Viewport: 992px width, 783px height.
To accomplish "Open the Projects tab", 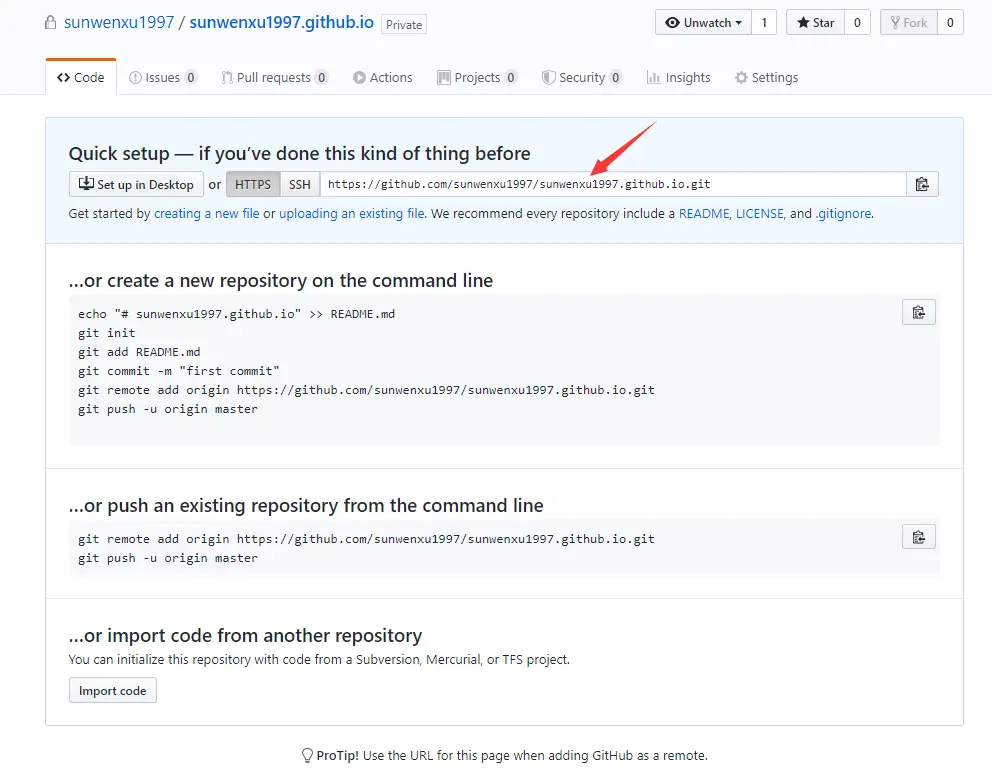I will pyautogui.click(x=478, y=77).
